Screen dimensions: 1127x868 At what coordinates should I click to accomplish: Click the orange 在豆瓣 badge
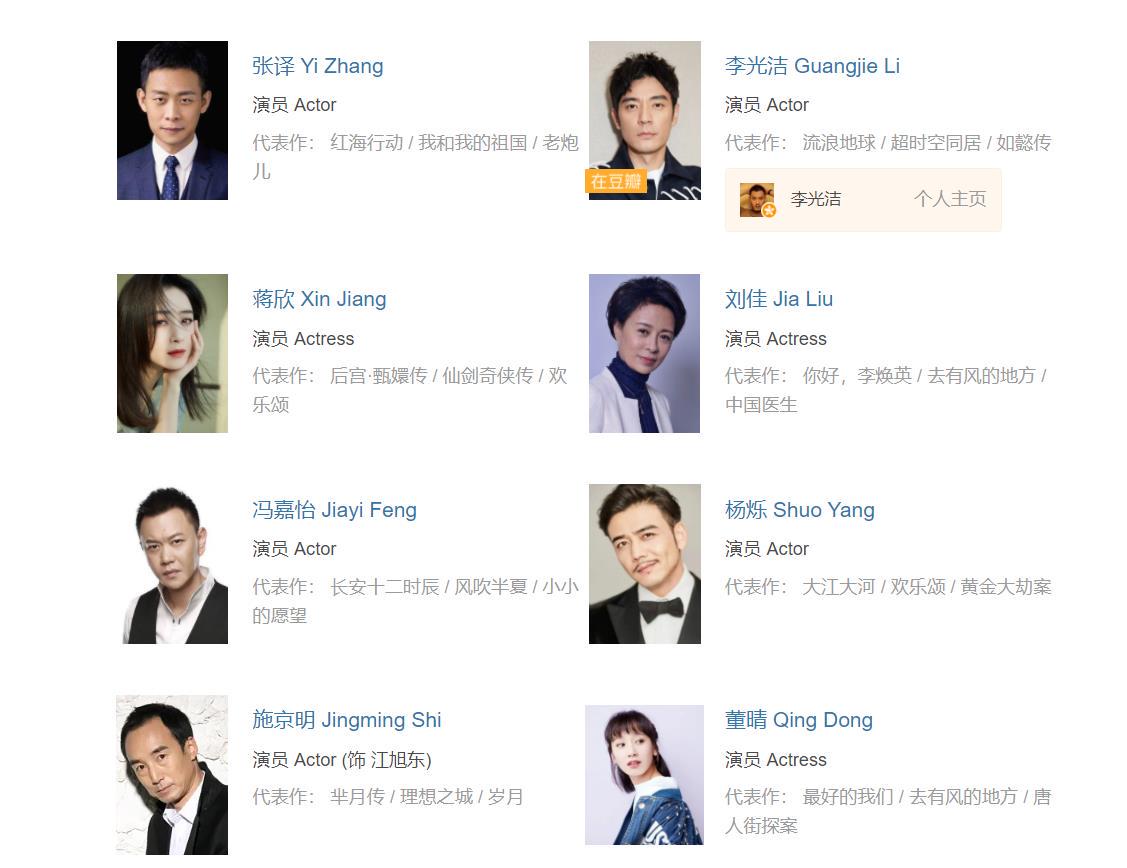click(616, 181)
